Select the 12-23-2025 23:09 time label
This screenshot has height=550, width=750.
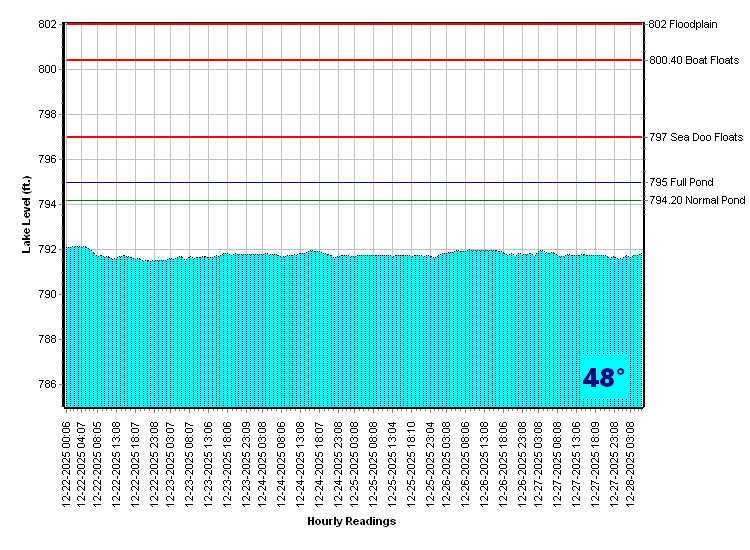click(246, 462)
